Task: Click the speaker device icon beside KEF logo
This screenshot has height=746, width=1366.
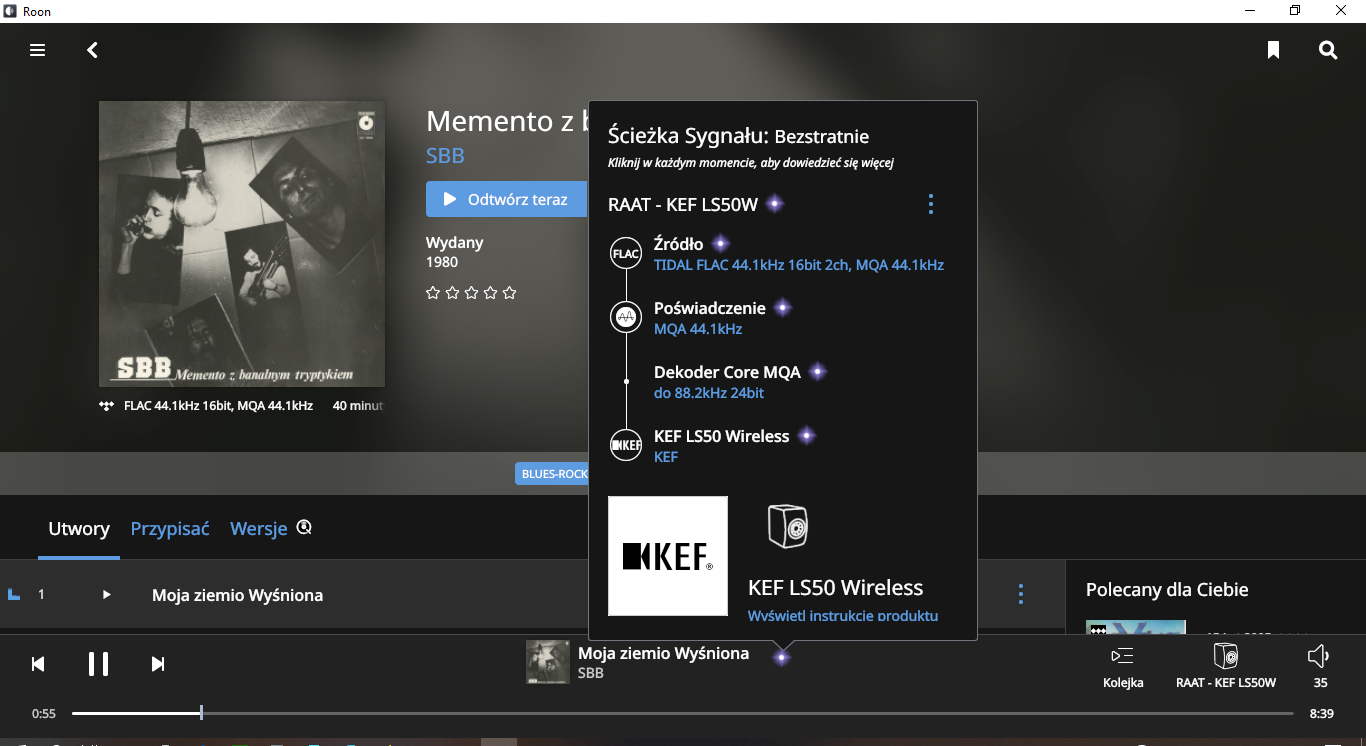Action: pyautogui.click(x=788, y=526)
